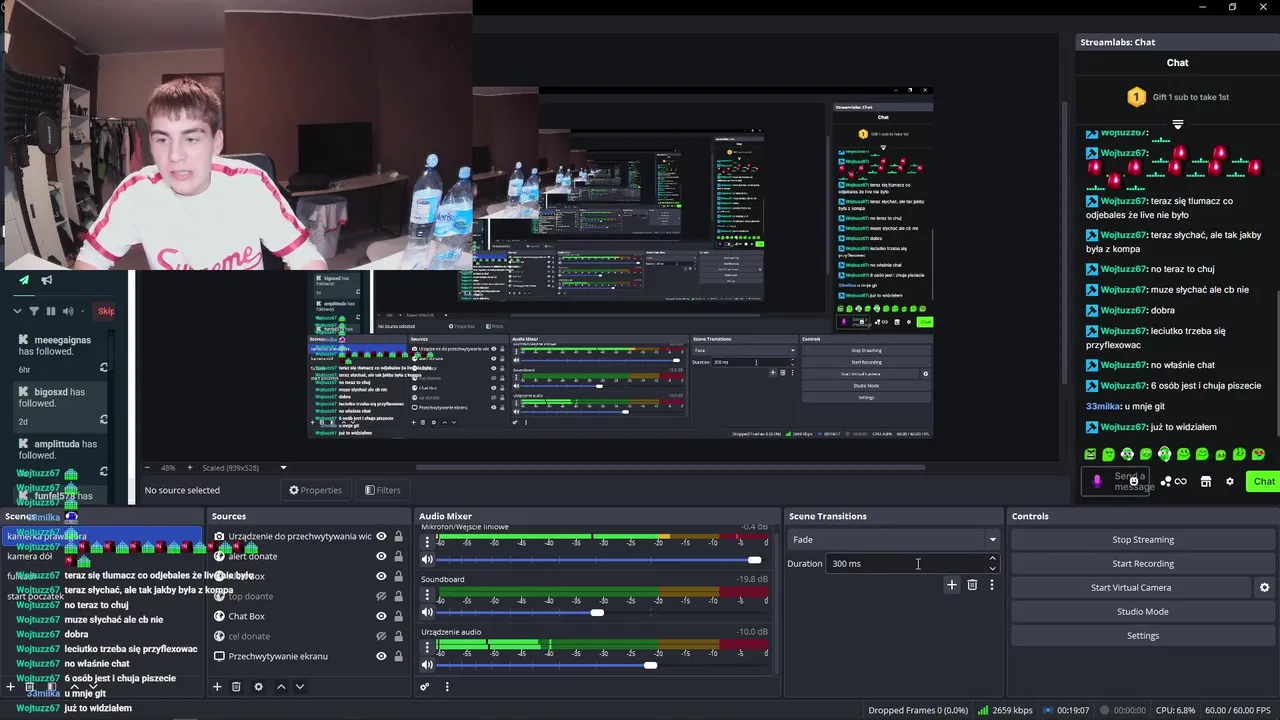
Task: Mute the Mikrofon speaker icon
Action: [427, 560]
